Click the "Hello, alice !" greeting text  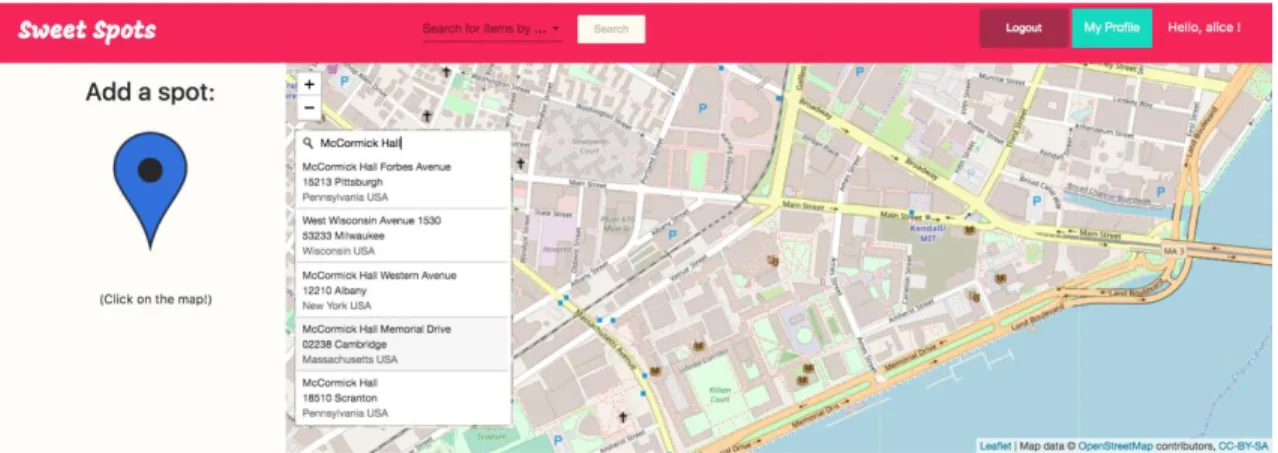pos(1204,28)
